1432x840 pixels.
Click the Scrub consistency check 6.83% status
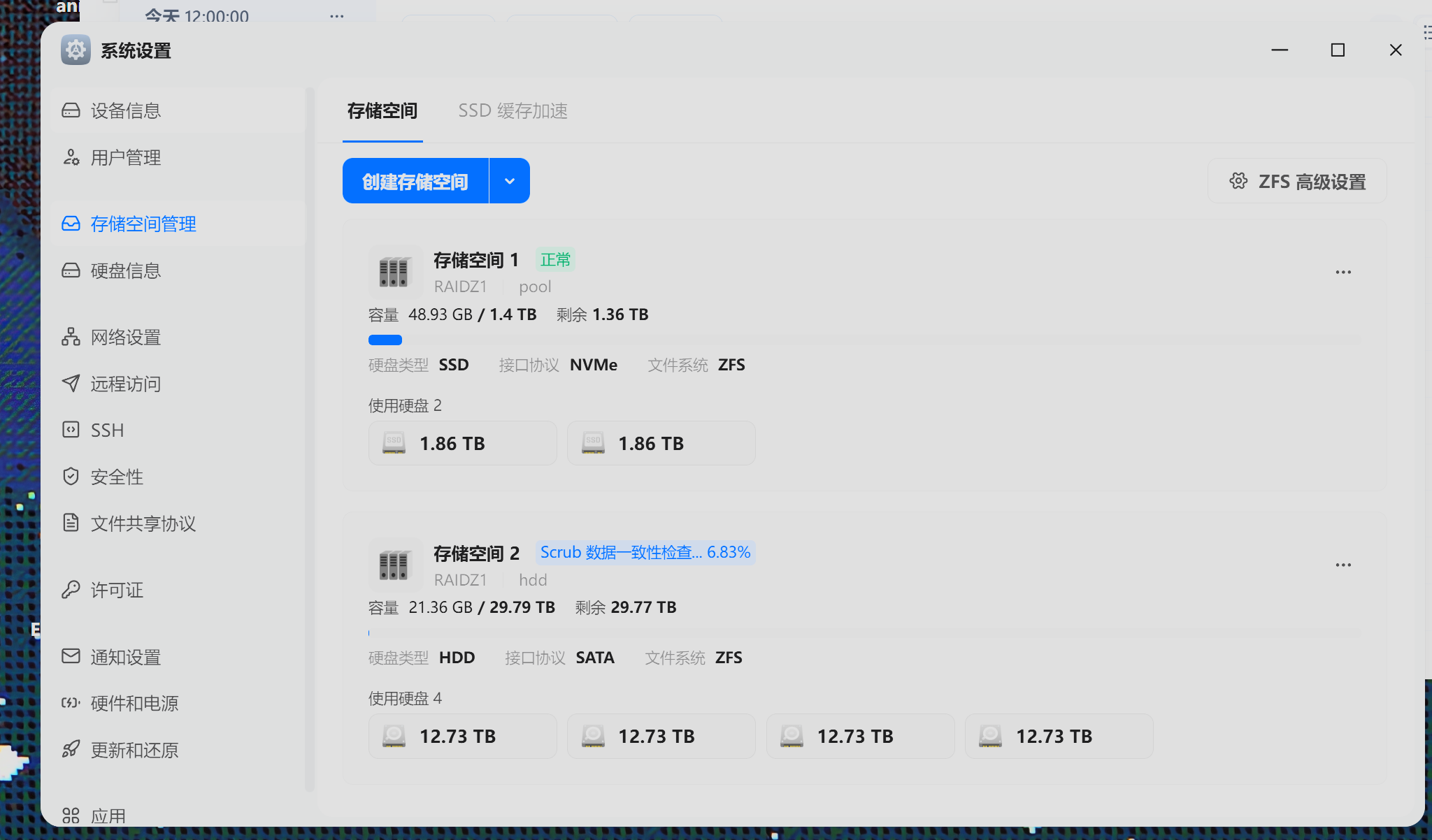click(x=645, y=553)
